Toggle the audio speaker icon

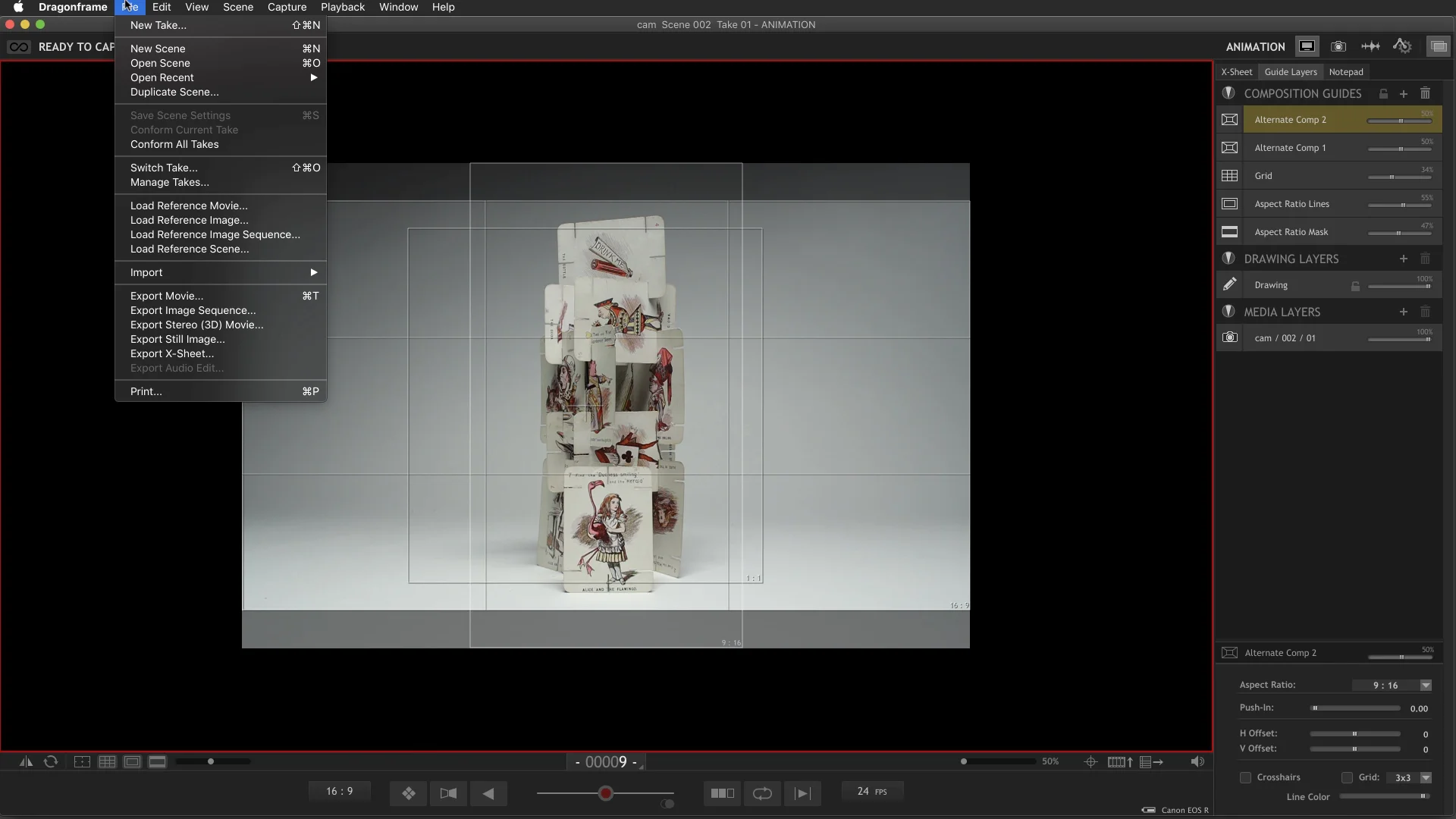1197,762
